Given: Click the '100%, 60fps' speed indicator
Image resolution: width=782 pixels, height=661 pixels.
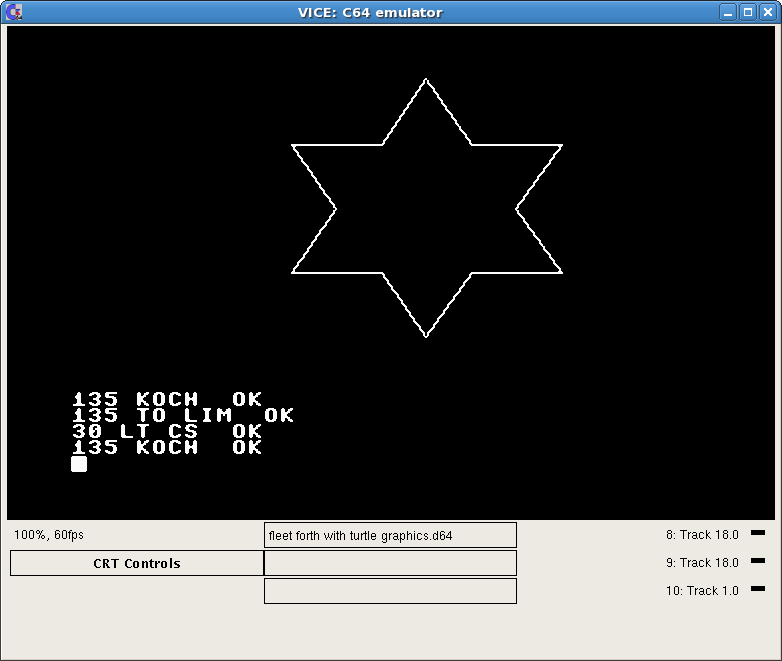Looking at the screenshot, I should pos(49,535).
